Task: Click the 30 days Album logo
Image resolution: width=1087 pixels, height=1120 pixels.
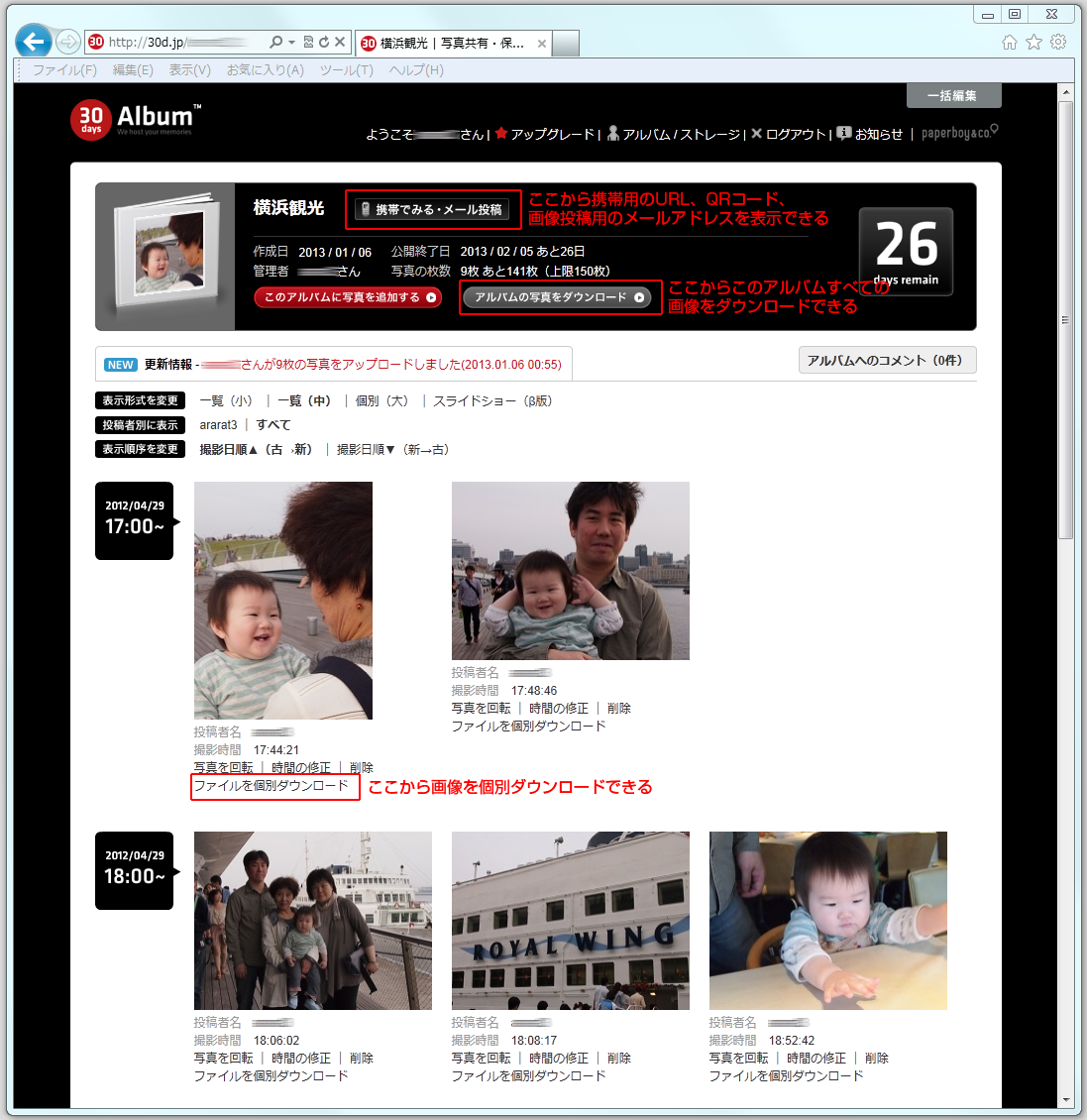Action: [x=136, y=119]
